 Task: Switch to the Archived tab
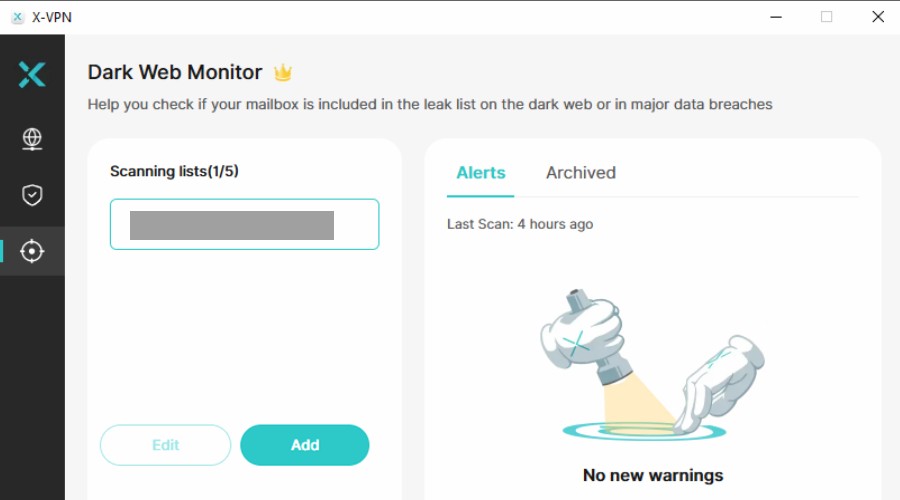click(x=581, y=173)
